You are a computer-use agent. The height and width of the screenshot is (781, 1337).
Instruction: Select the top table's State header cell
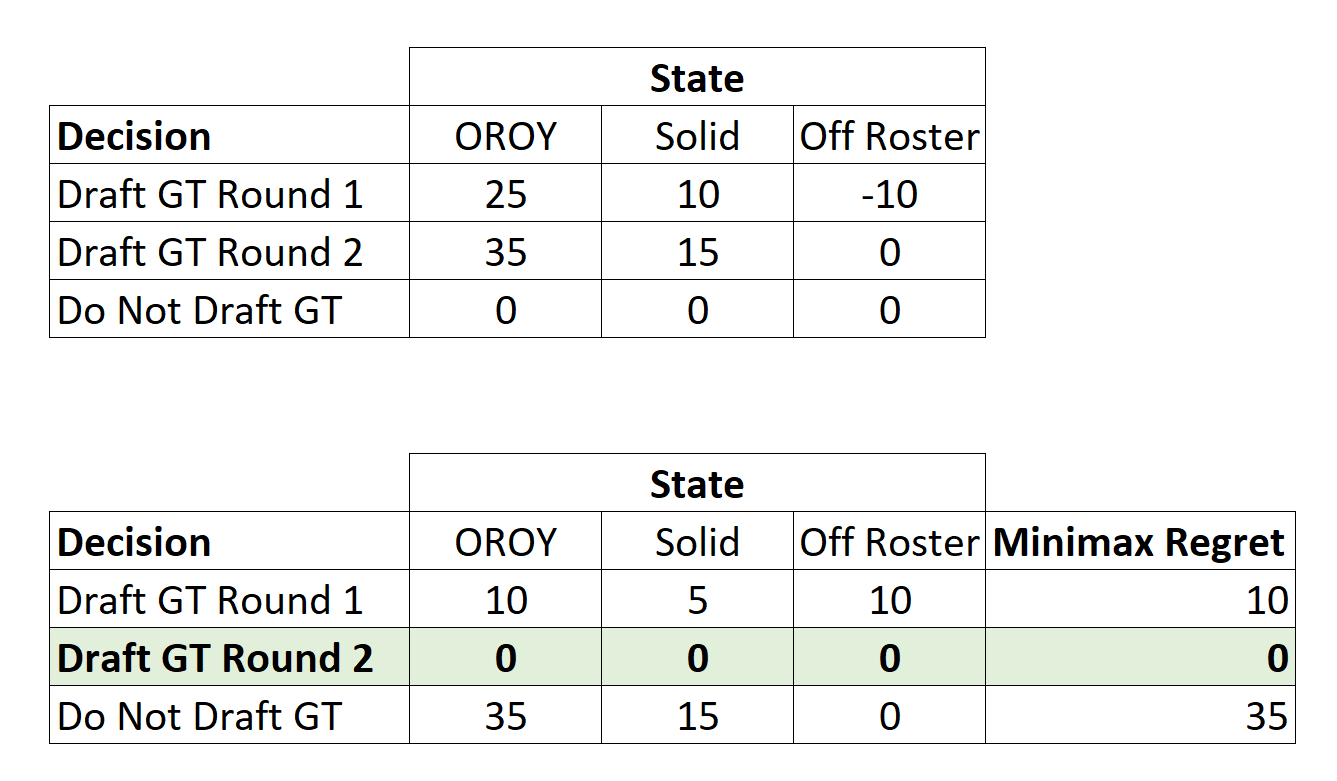tap(697, 77)
